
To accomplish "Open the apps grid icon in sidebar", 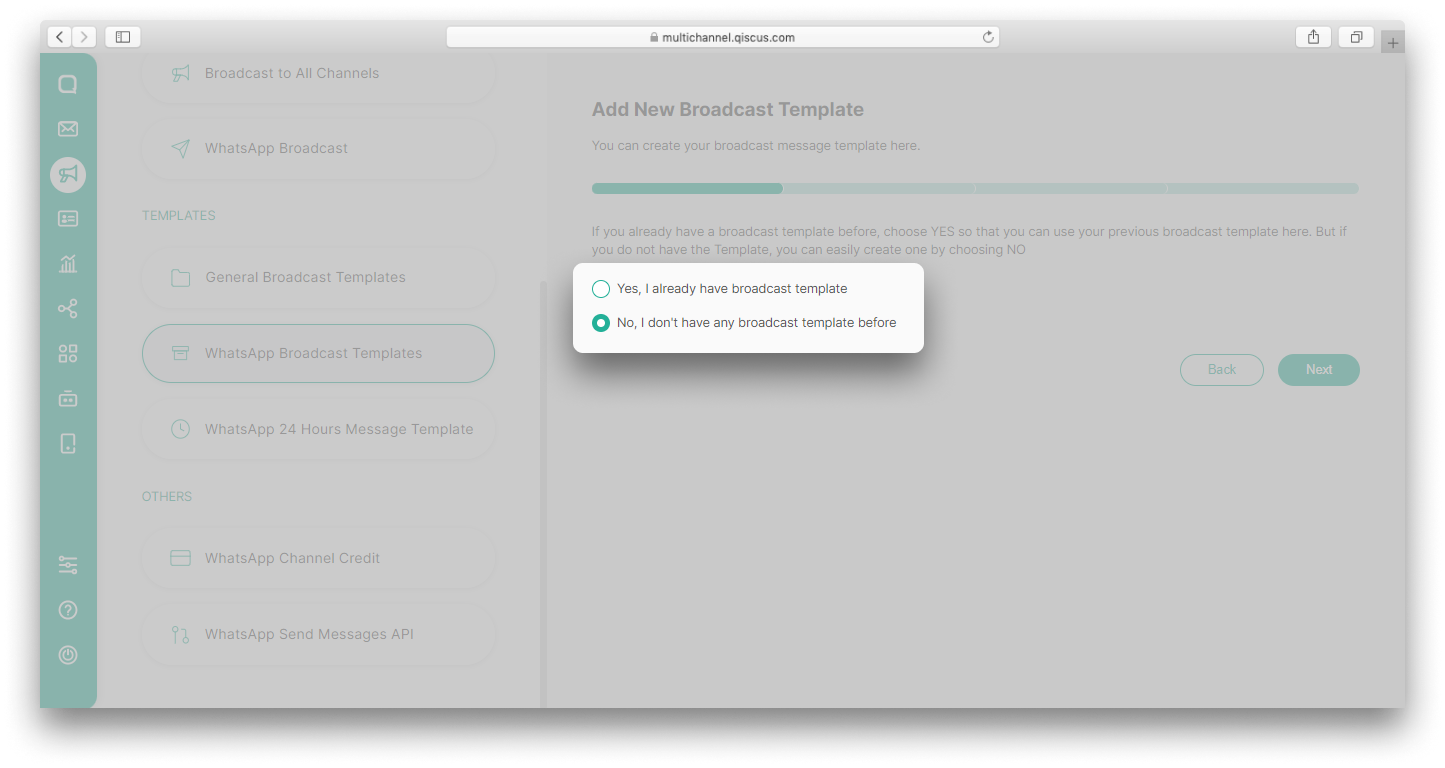I will click(68, 354).
